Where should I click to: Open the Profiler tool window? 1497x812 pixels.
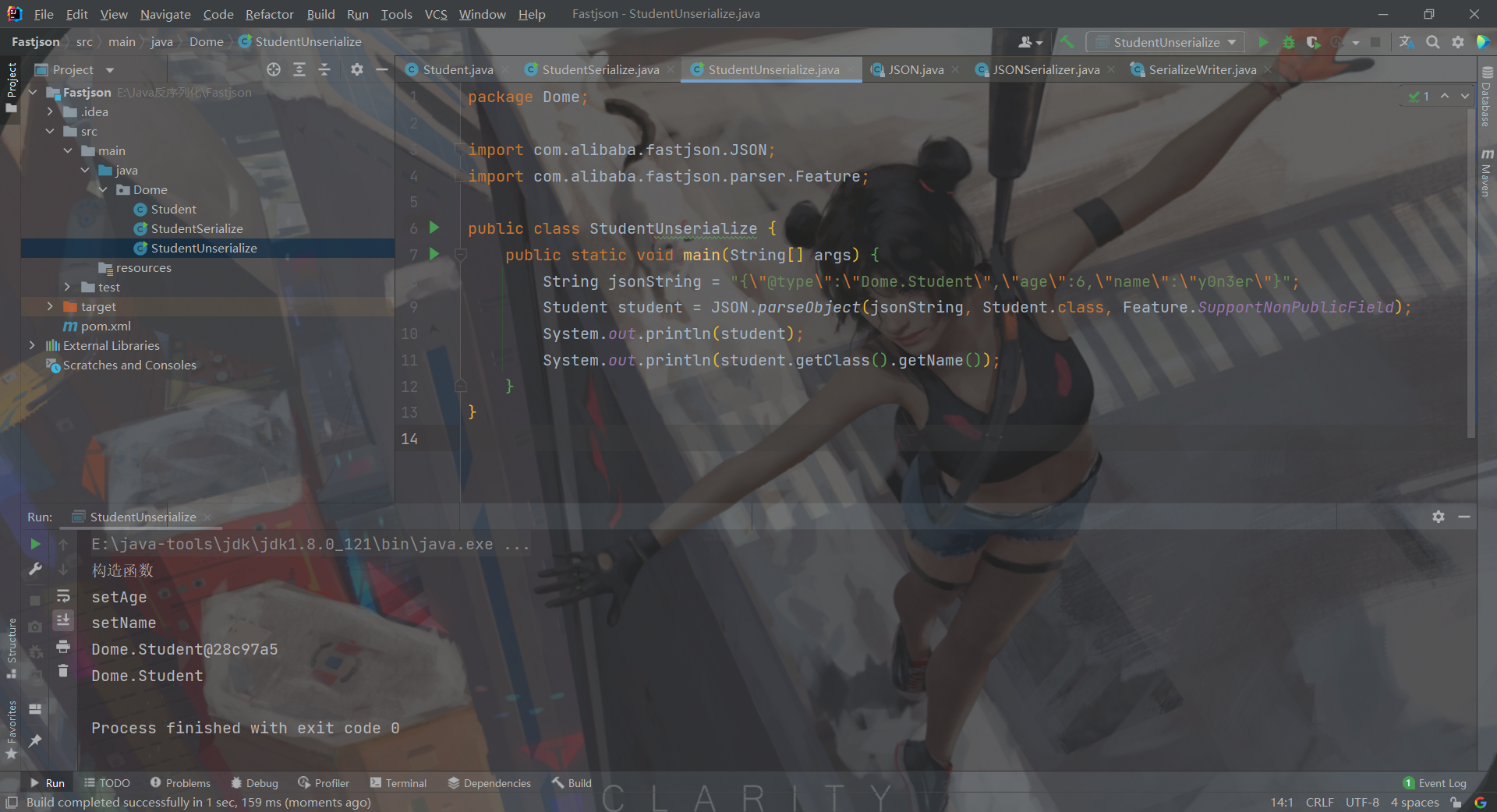324,783
